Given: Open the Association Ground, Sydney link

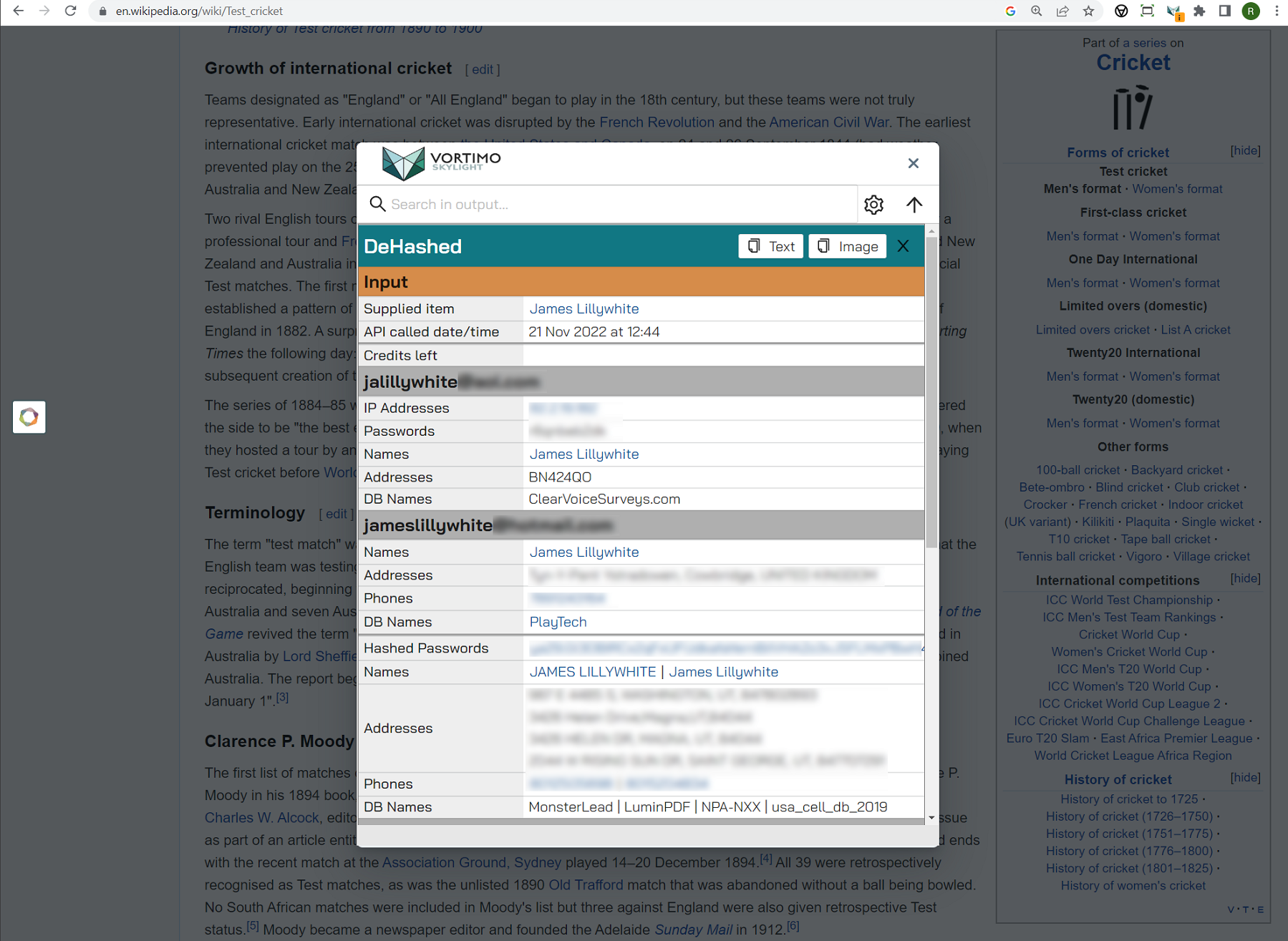Looking at the screenshot, I should tap(471, 862).
